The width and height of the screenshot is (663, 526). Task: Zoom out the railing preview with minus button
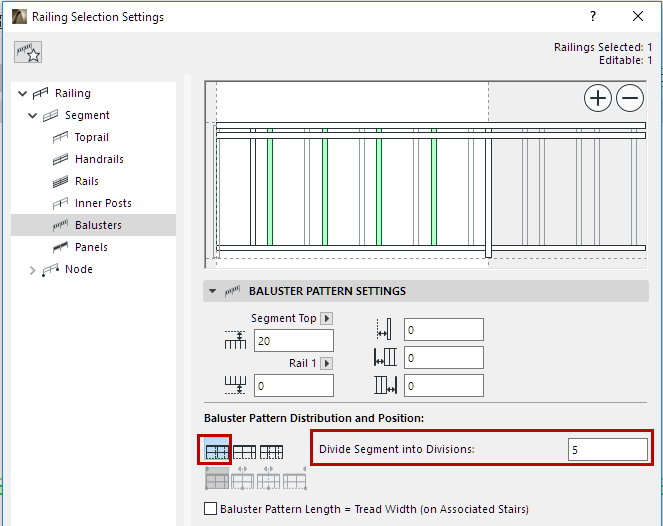point(630,98)
